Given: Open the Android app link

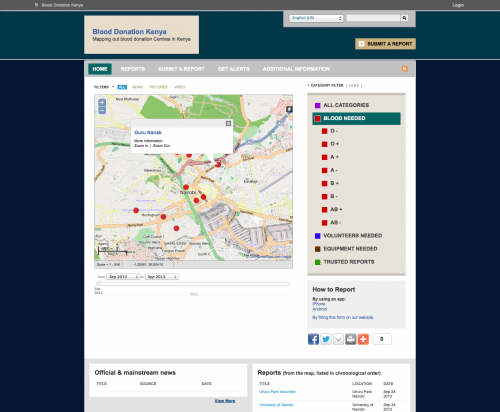Looking at the screenshot, I should pos(319,309).
